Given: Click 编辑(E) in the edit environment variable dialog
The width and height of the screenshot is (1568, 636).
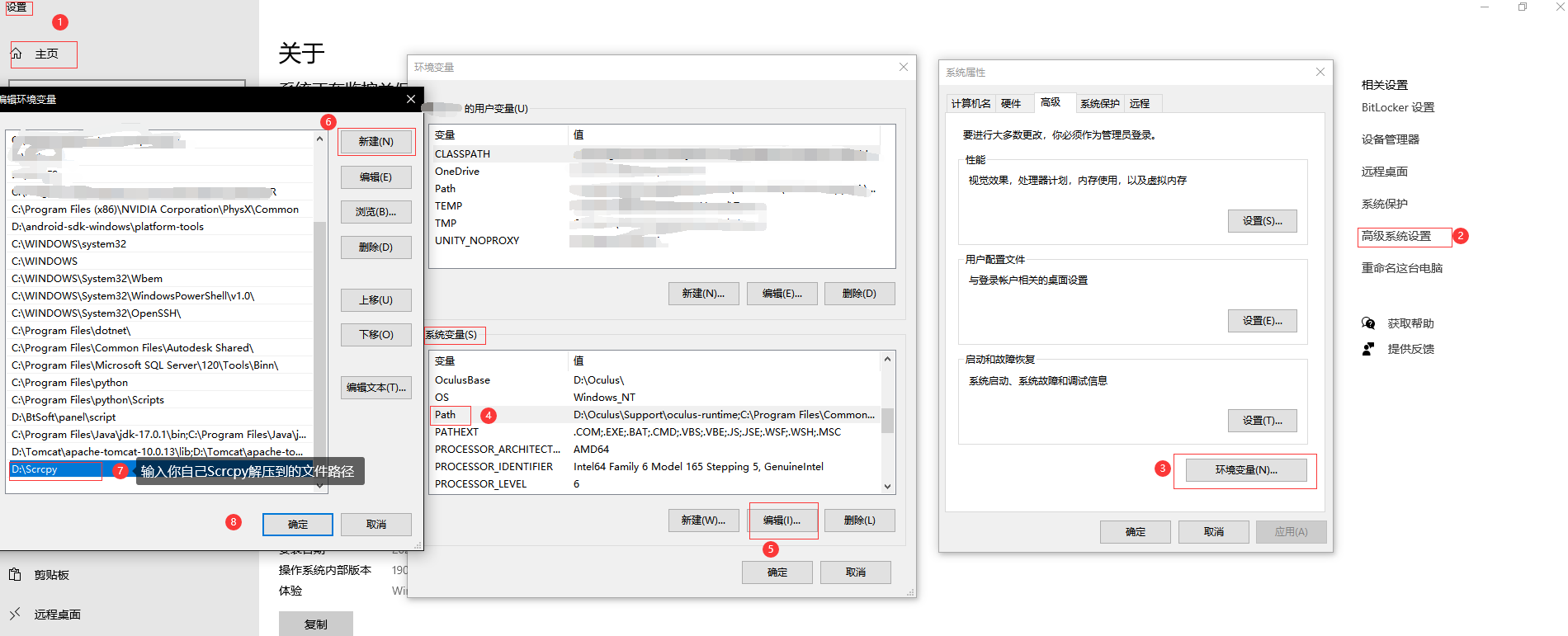Looking at the screenshot, I should tap(375, 177).
